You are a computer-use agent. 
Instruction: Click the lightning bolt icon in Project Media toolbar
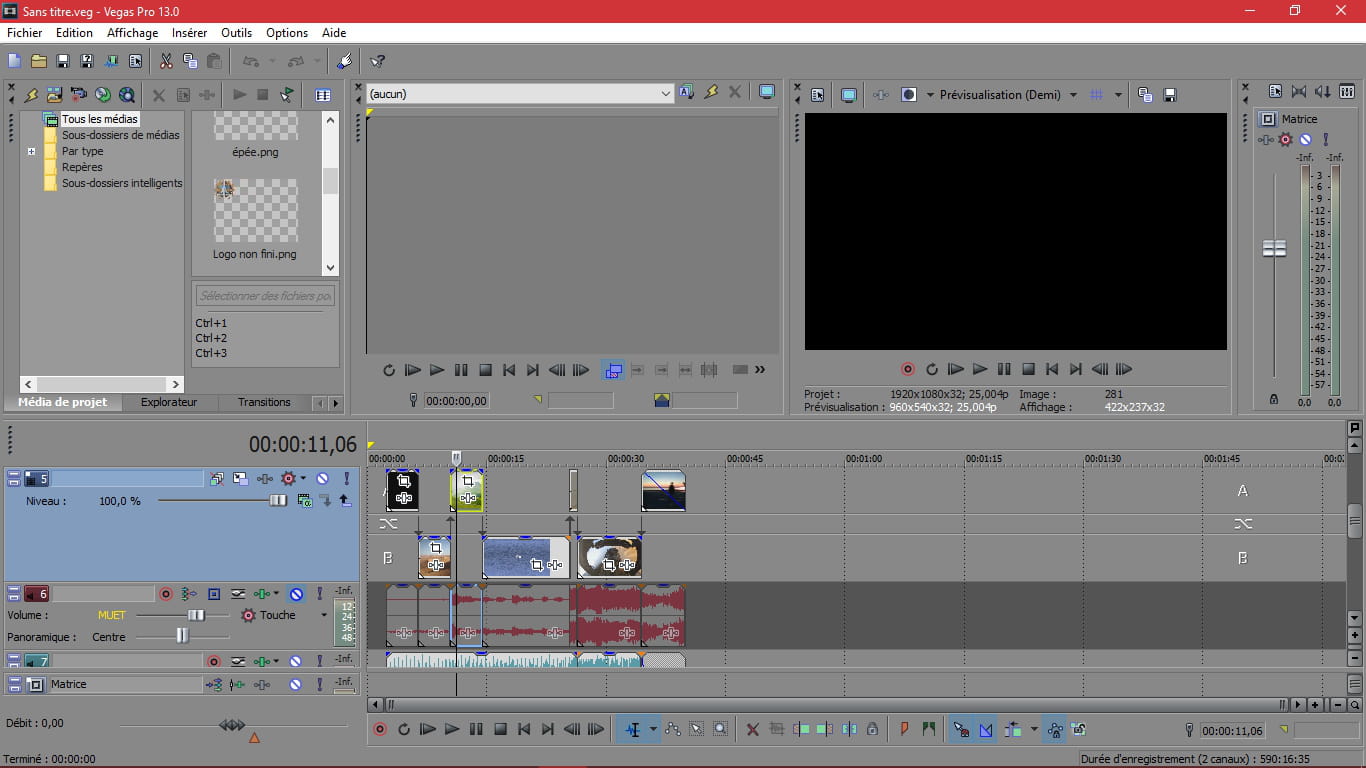point(31,95)
